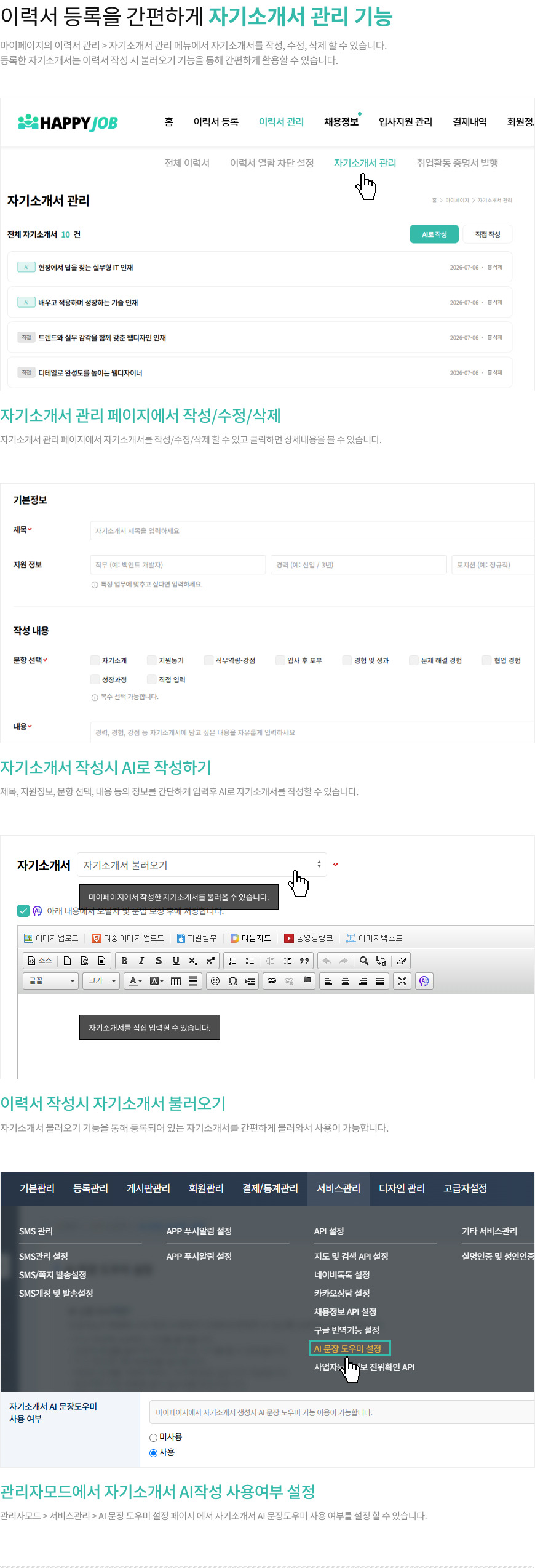
Task: Apply subscript formatting
Action: tap(193, 961)
